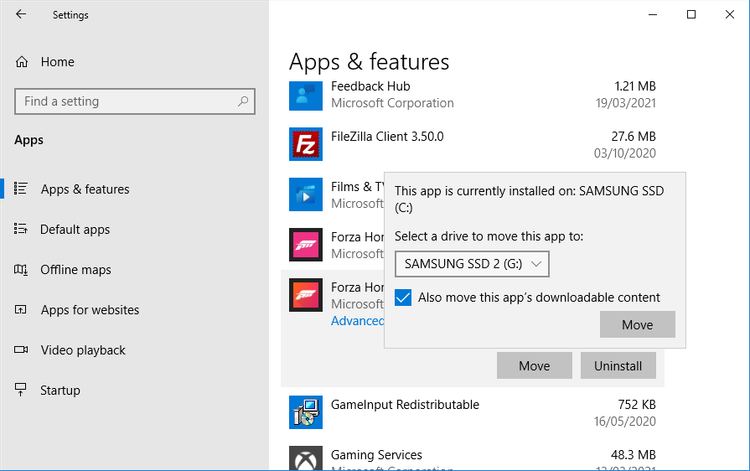Click the Gaming Services Xbox icon
Viewport: 750px width, 471px height.
pyautogui.click(x=306, y=458)
